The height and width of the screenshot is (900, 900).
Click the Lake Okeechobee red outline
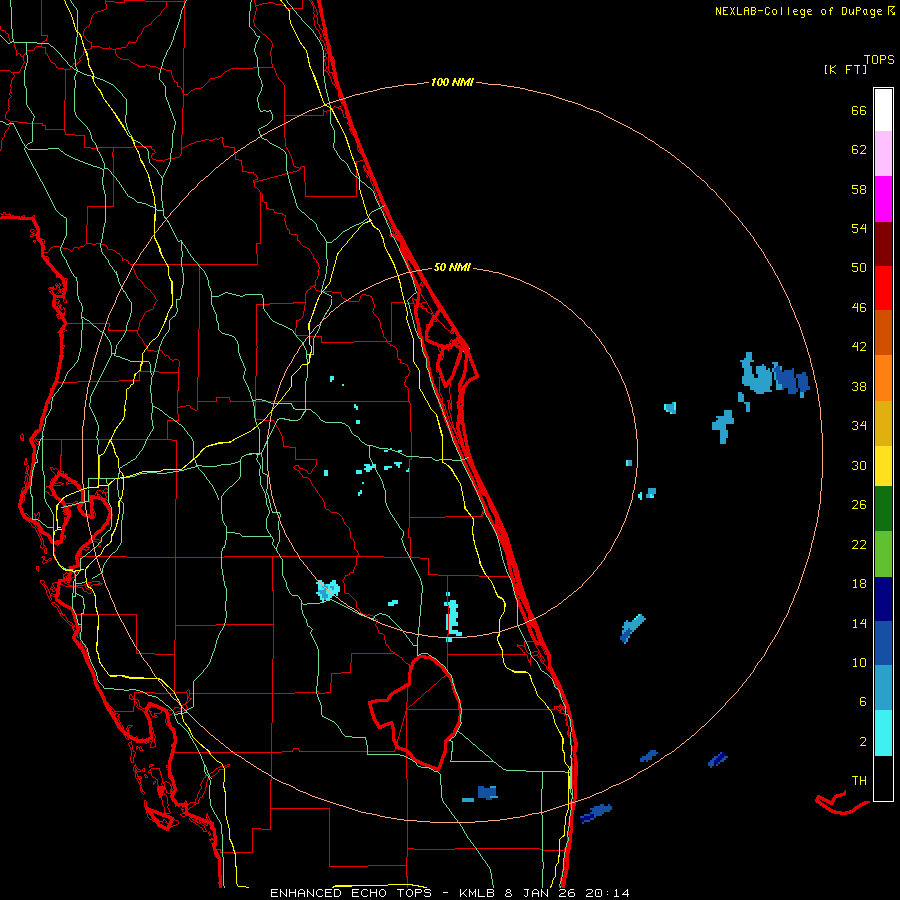click(x=416, y=712)
